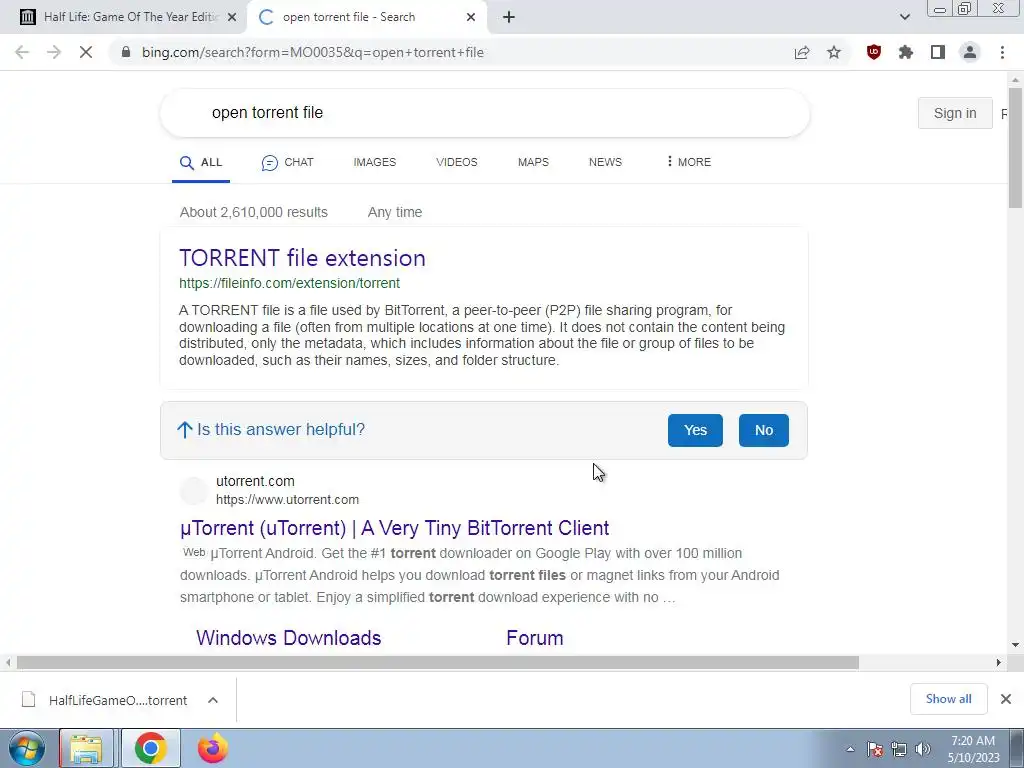Mark answer helpful with Yes
Viewport: 1024px width, 768px height.
(x=695, y=430)
